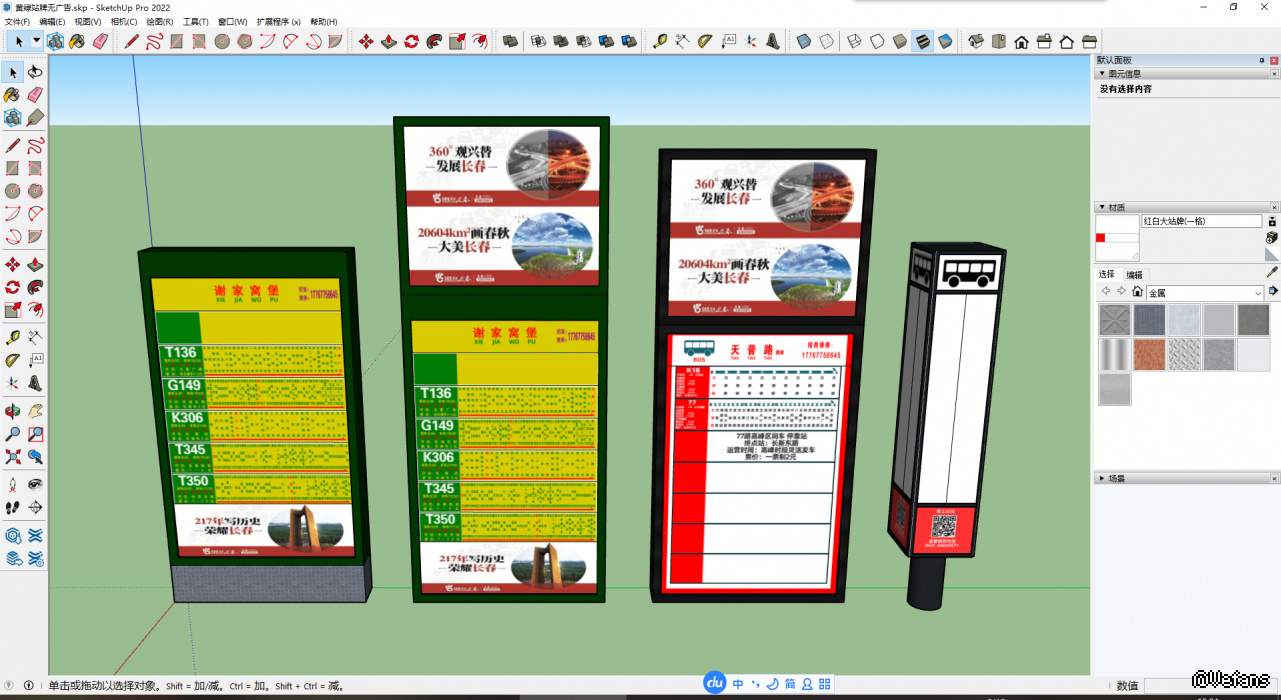Enable Monochrome face style
Viewport: 1281px width, 700px height.
(945, 41)
